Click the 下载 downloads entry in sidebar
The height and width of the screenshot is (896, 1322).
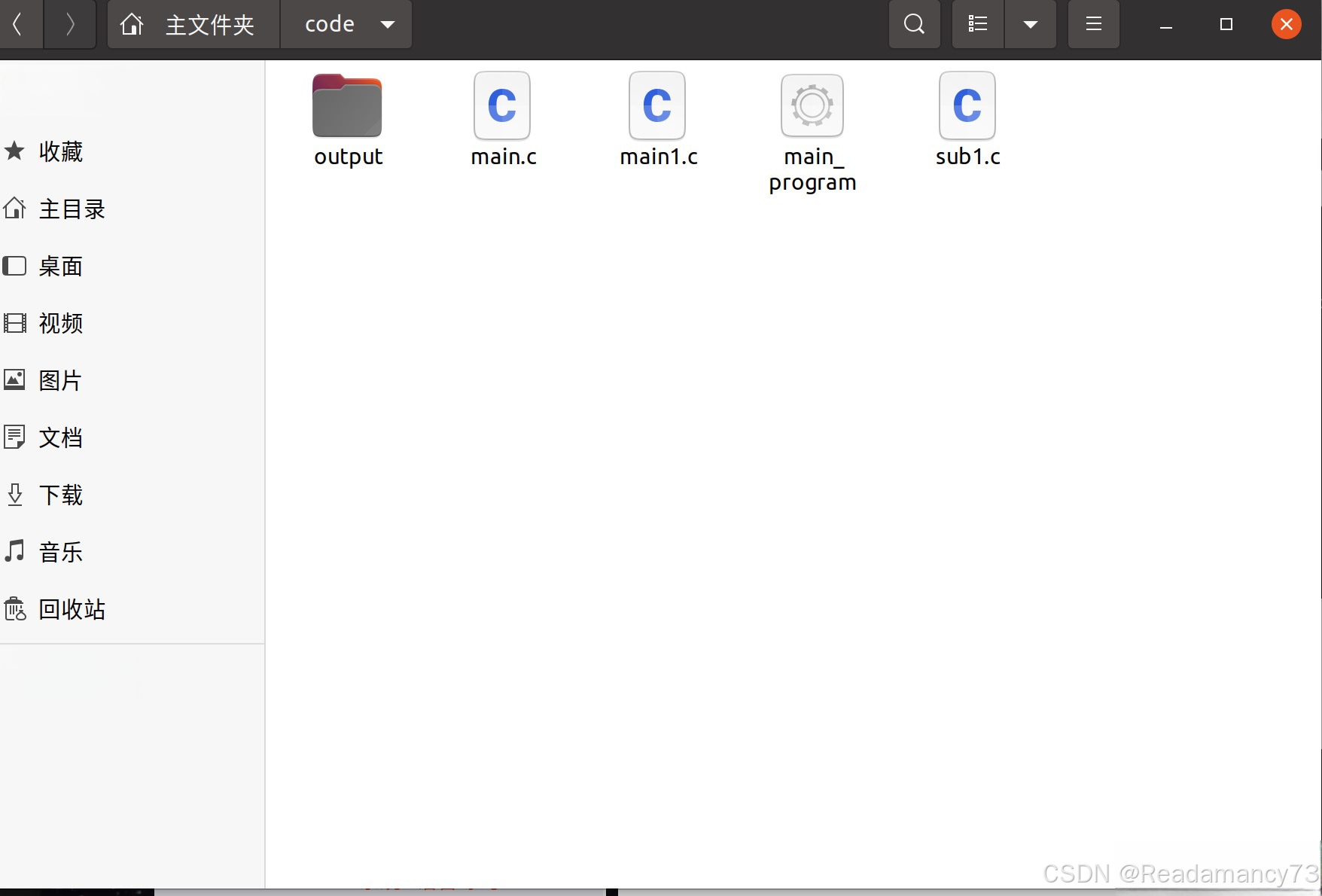(61, 495)
